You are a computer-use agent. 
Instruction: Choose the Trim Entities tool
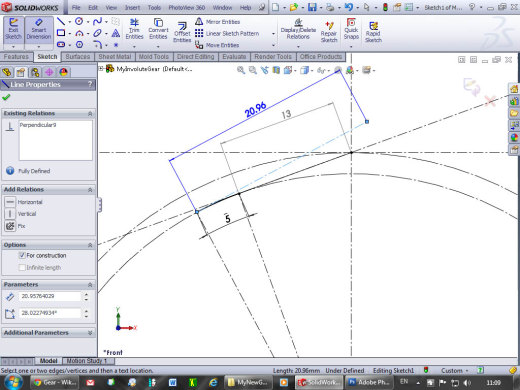pos(134,29)
